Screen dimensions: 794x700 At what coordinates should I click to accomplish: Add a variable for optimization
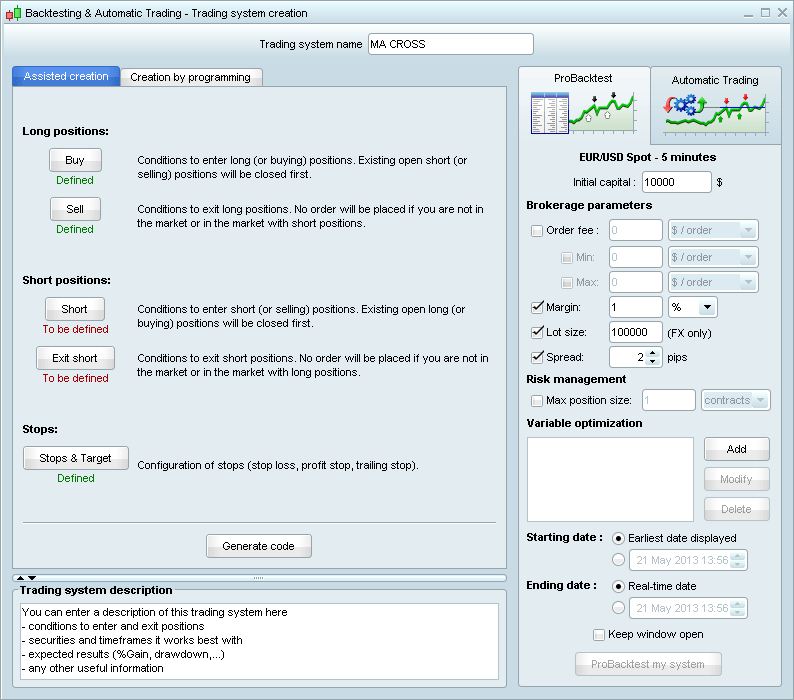coord(736,449)
